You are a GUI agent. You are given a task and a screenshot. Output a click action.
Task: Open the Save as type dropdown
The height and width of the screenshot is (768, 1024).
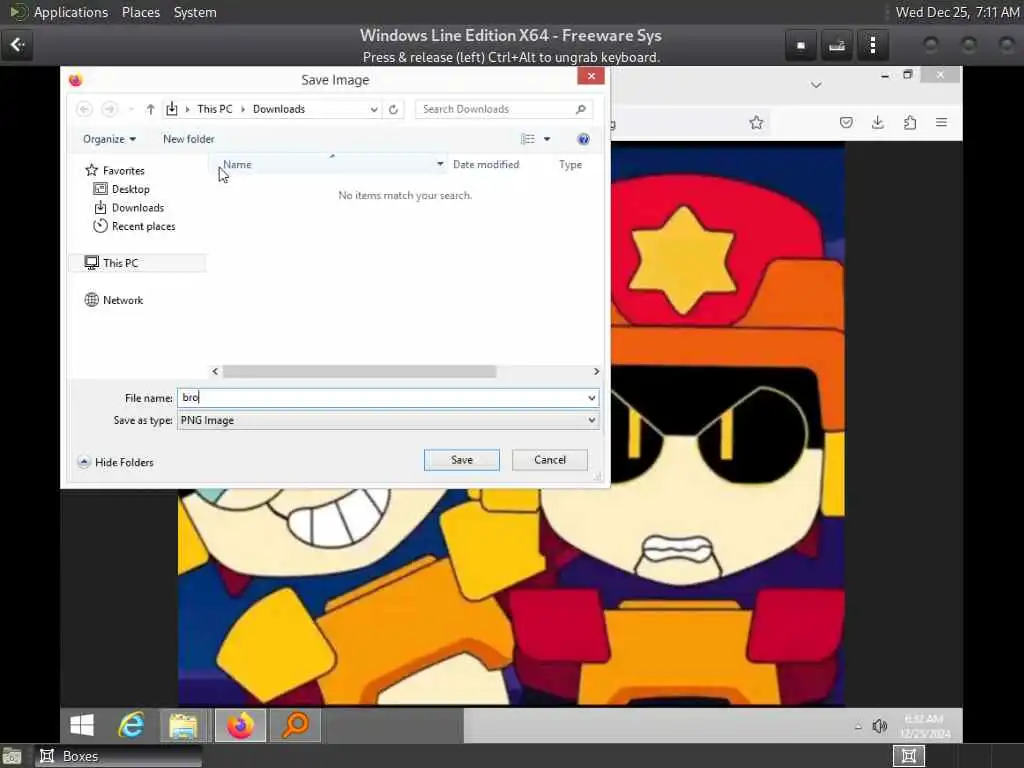coord(388,420)
